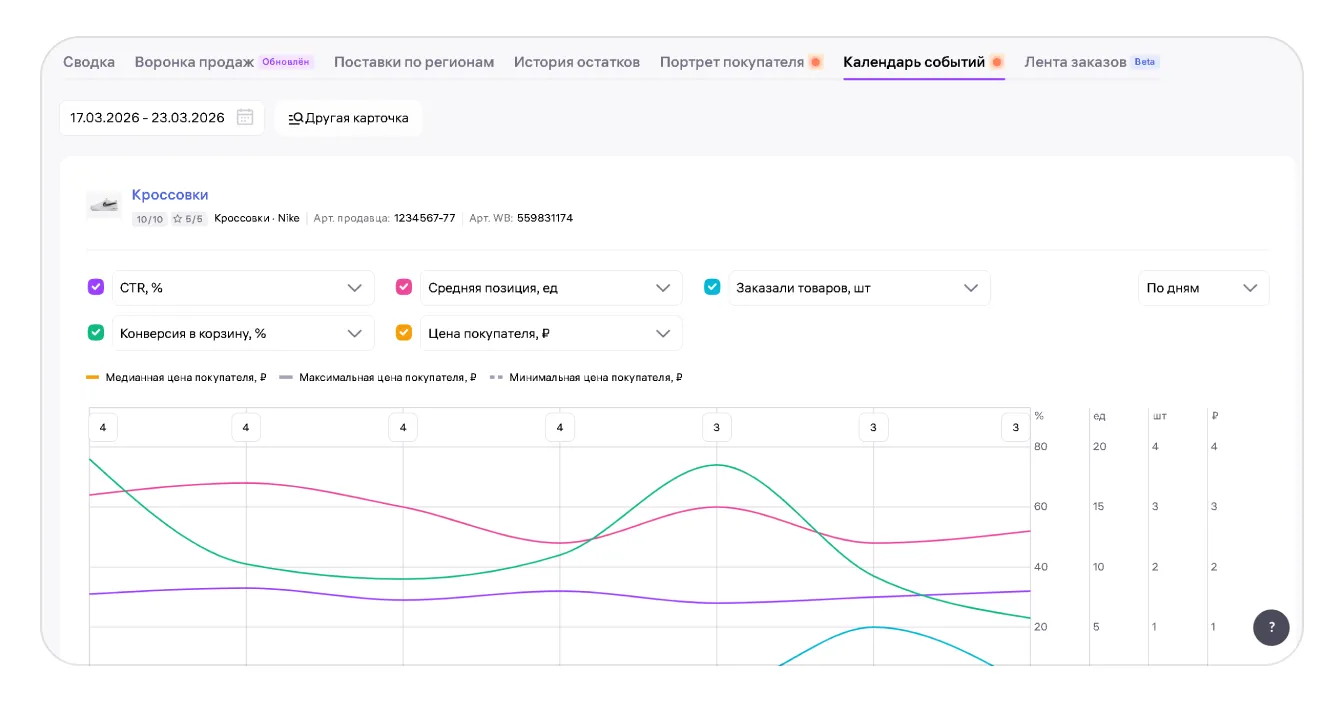The height and width of the screenshot is (702, 1344).
Task: Click the Обновлён badge near Воронка продаж
Action: pos(287,62)
